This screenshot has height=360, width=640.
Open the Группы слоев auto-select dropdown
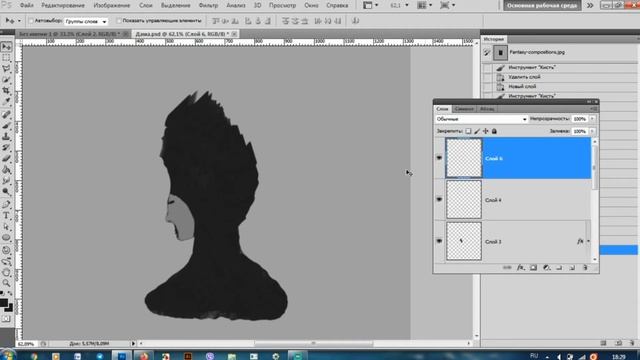click(86, 21)
